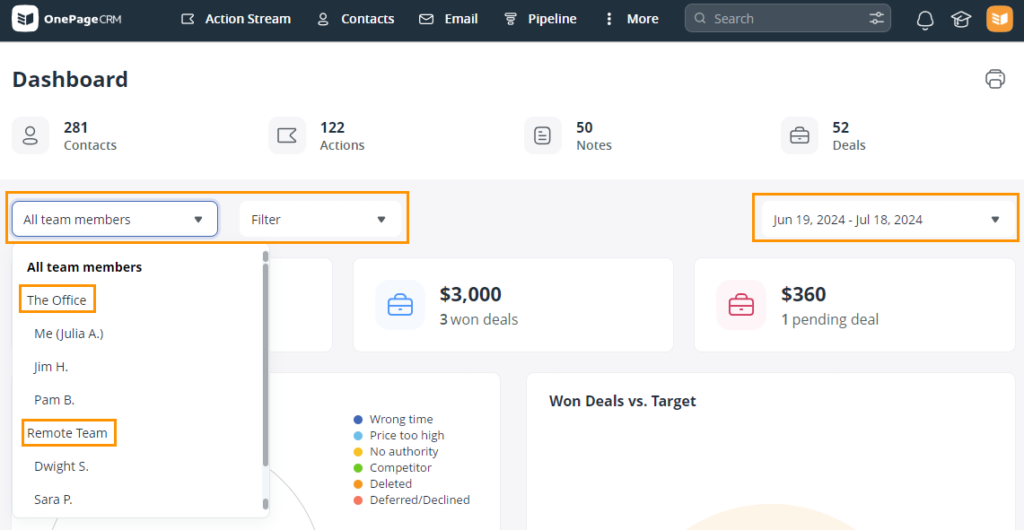Screen dimensions: 1024x530
Task: Open the More navigation menu
Action: [x=631, y=19]
